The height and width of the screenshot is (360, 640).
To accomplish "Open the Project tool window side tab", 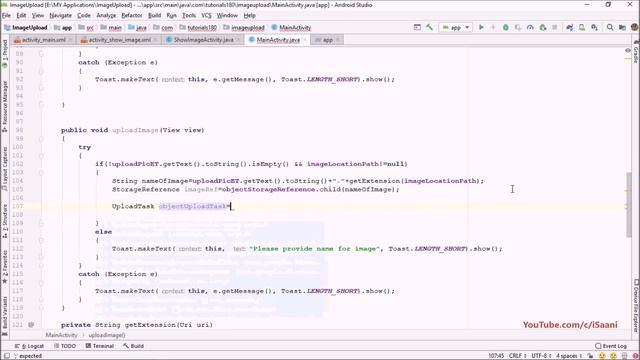I will (4, 55).
